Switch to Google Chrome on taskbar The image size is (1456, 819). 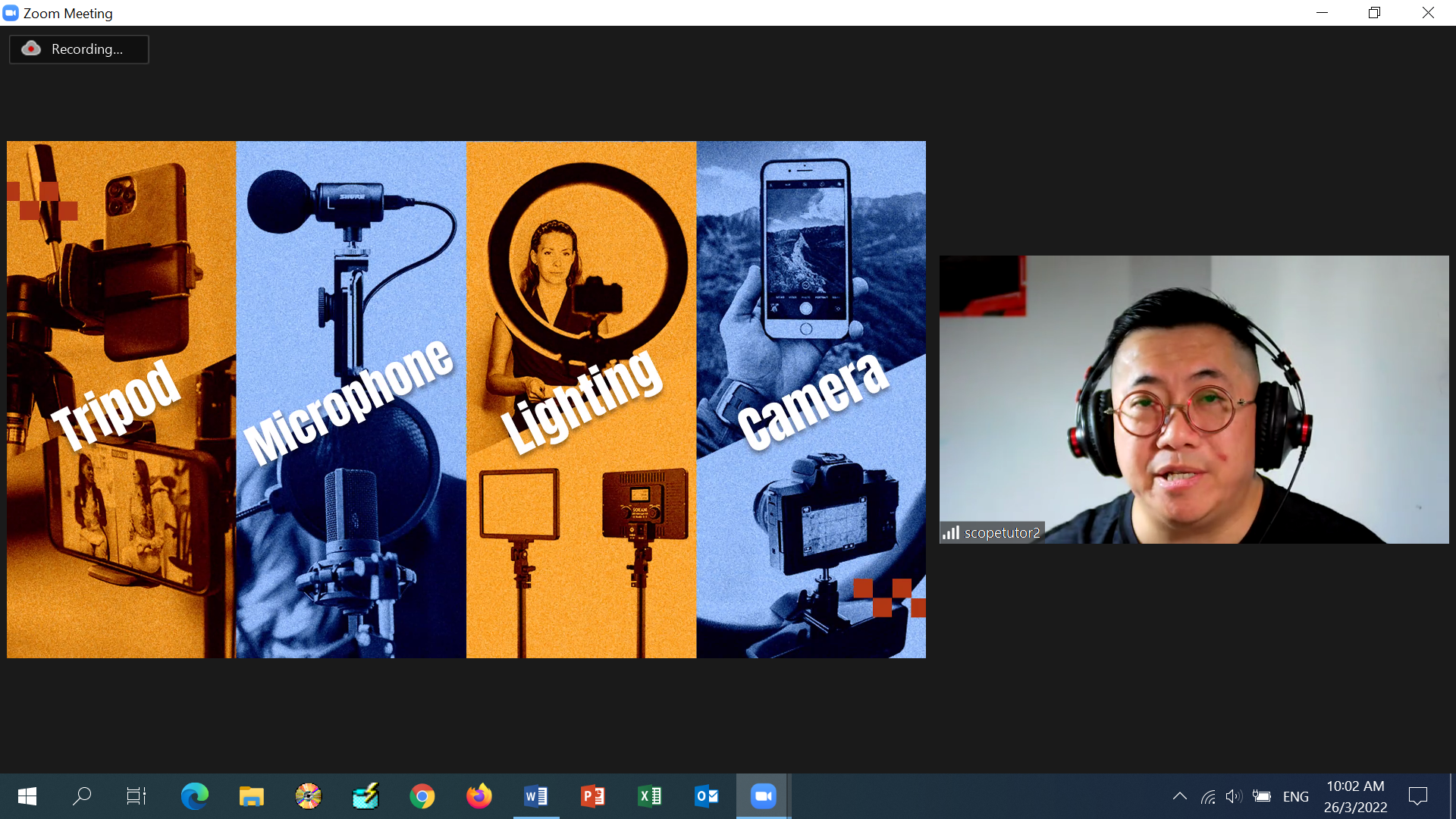(x=422, y=796)
